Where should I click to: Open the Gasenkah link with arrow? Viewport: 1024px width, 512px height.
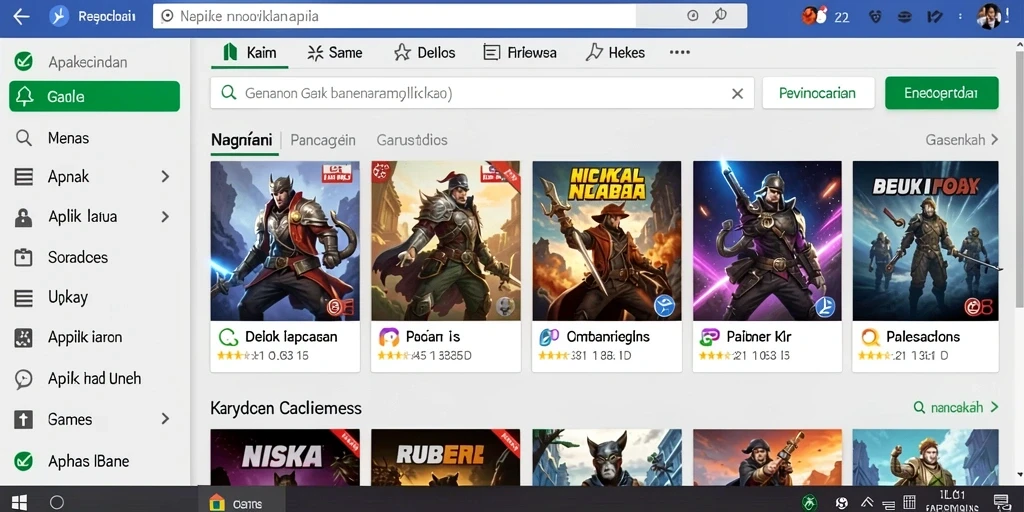(x=962, y=140)
